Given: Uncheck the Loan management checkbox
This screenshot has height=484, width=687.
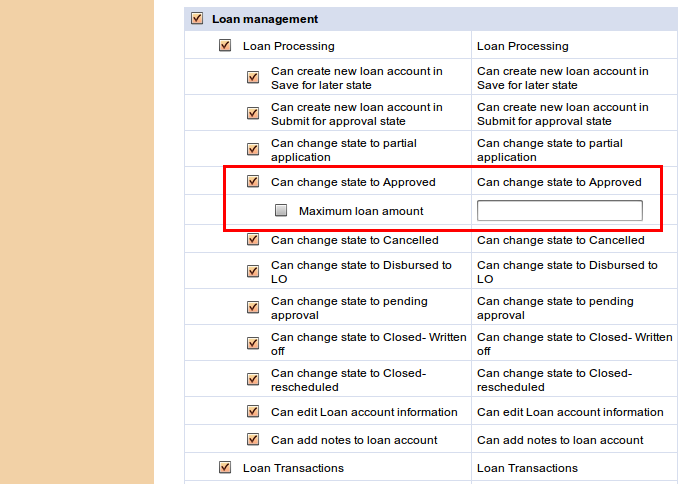Looking at the screenshot, I should click(x=196, y=18).
